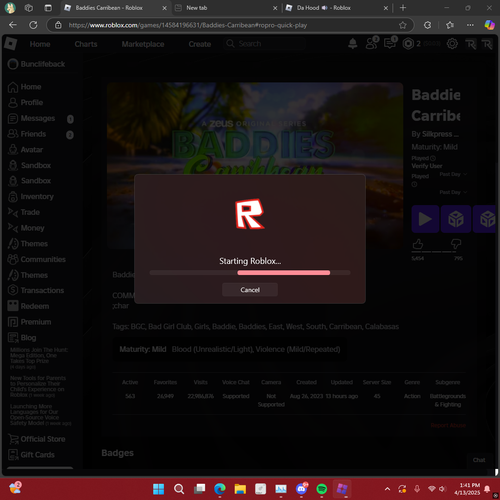Open the Home tab in Roblox top navigation
The height and width of the screenshot is (500, 500).
click(x=40, y=44)
